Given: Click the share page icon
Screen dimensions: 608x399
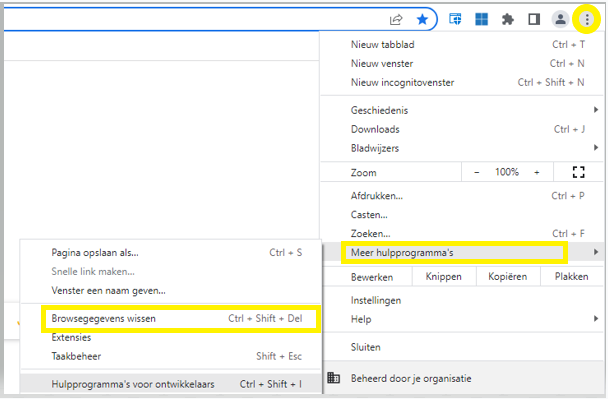Looking at the screenshot, I should coord(396,19).
